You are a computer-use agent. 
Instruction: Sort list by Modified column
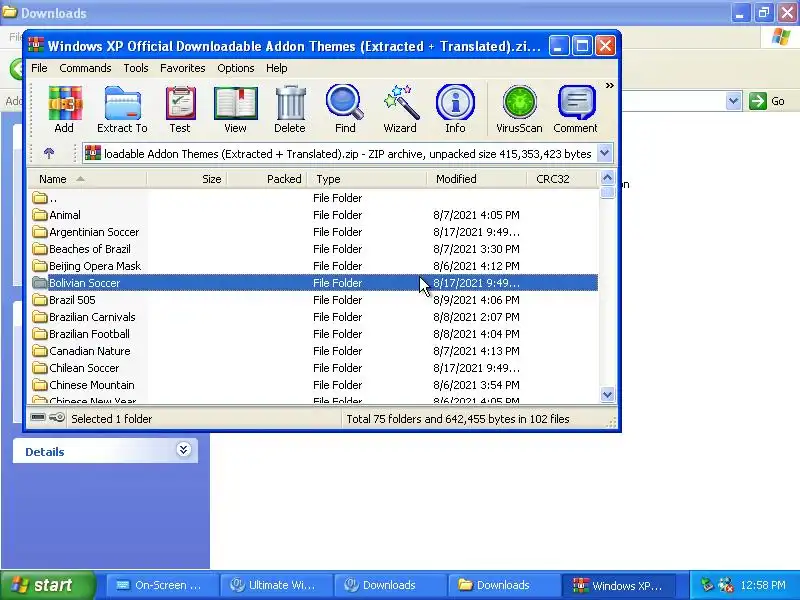click(x=477, y=179)
